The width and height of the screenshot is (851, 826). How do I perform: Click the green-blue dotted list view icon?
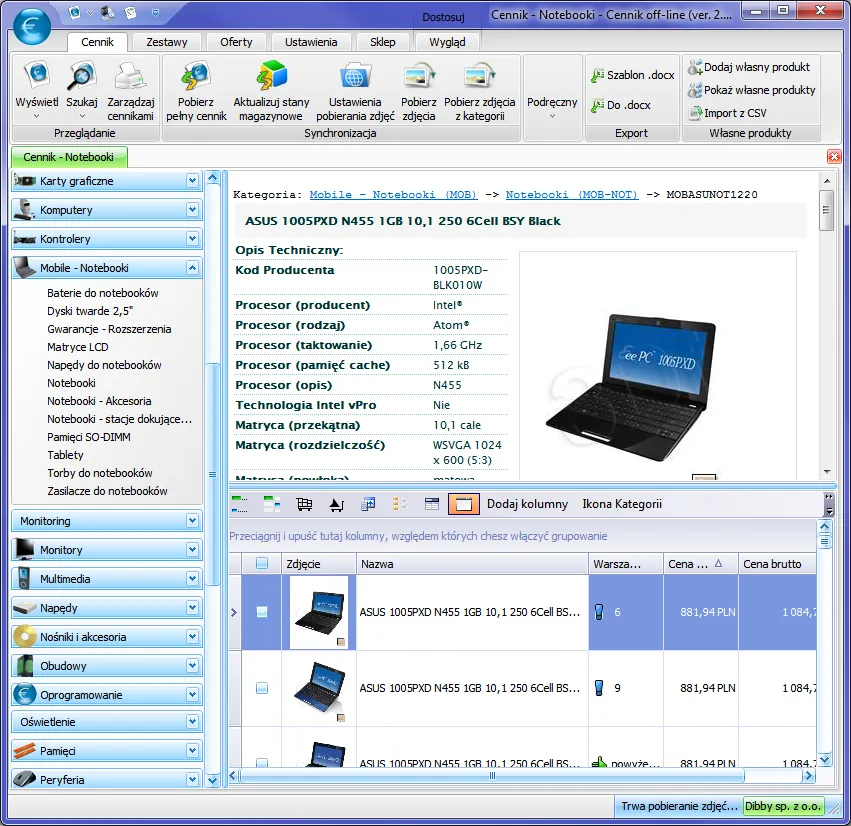[x=239, y=504]
